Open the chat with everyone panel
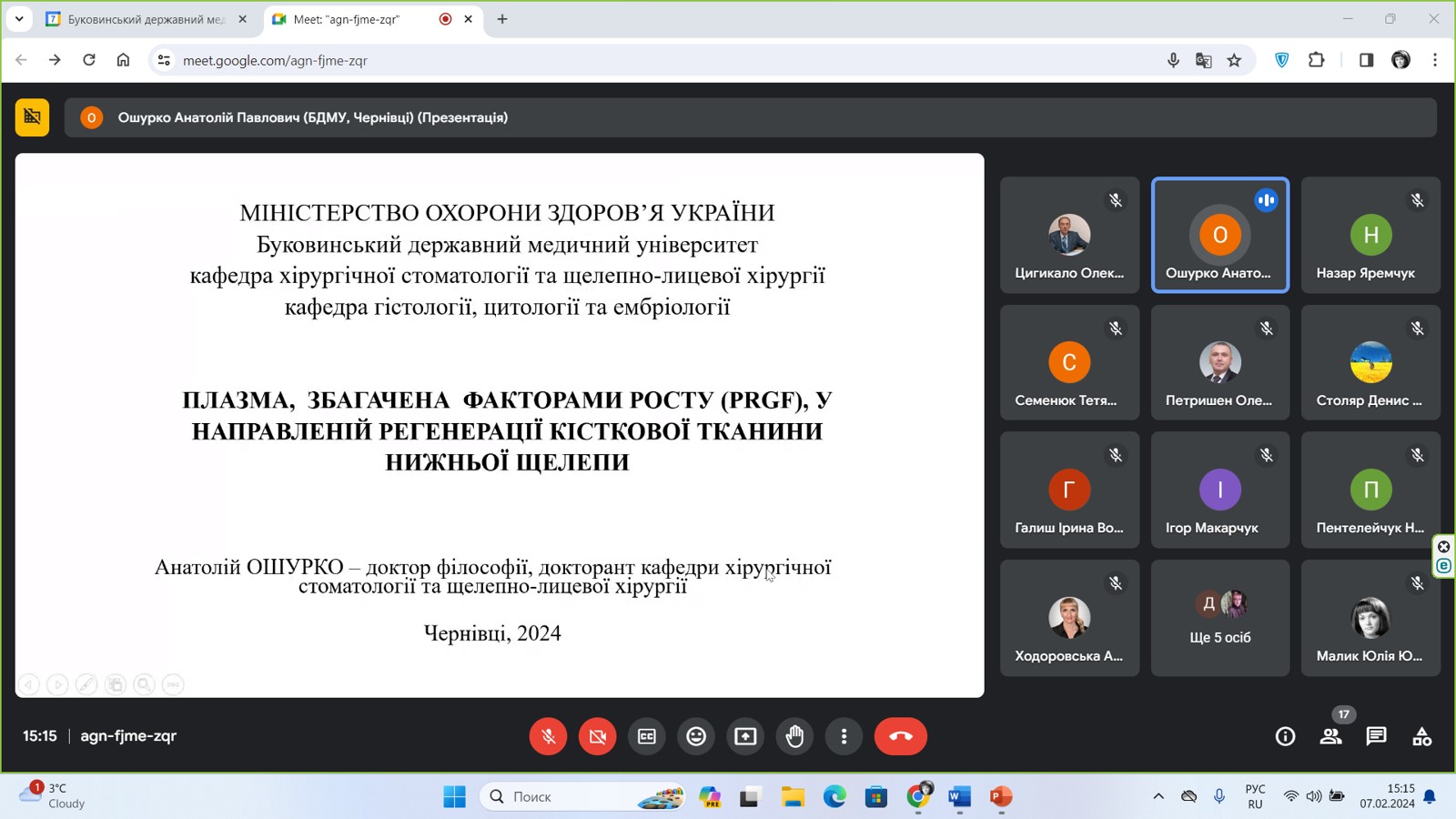Screen dimensions: 1456x819 pos(1376,736)
